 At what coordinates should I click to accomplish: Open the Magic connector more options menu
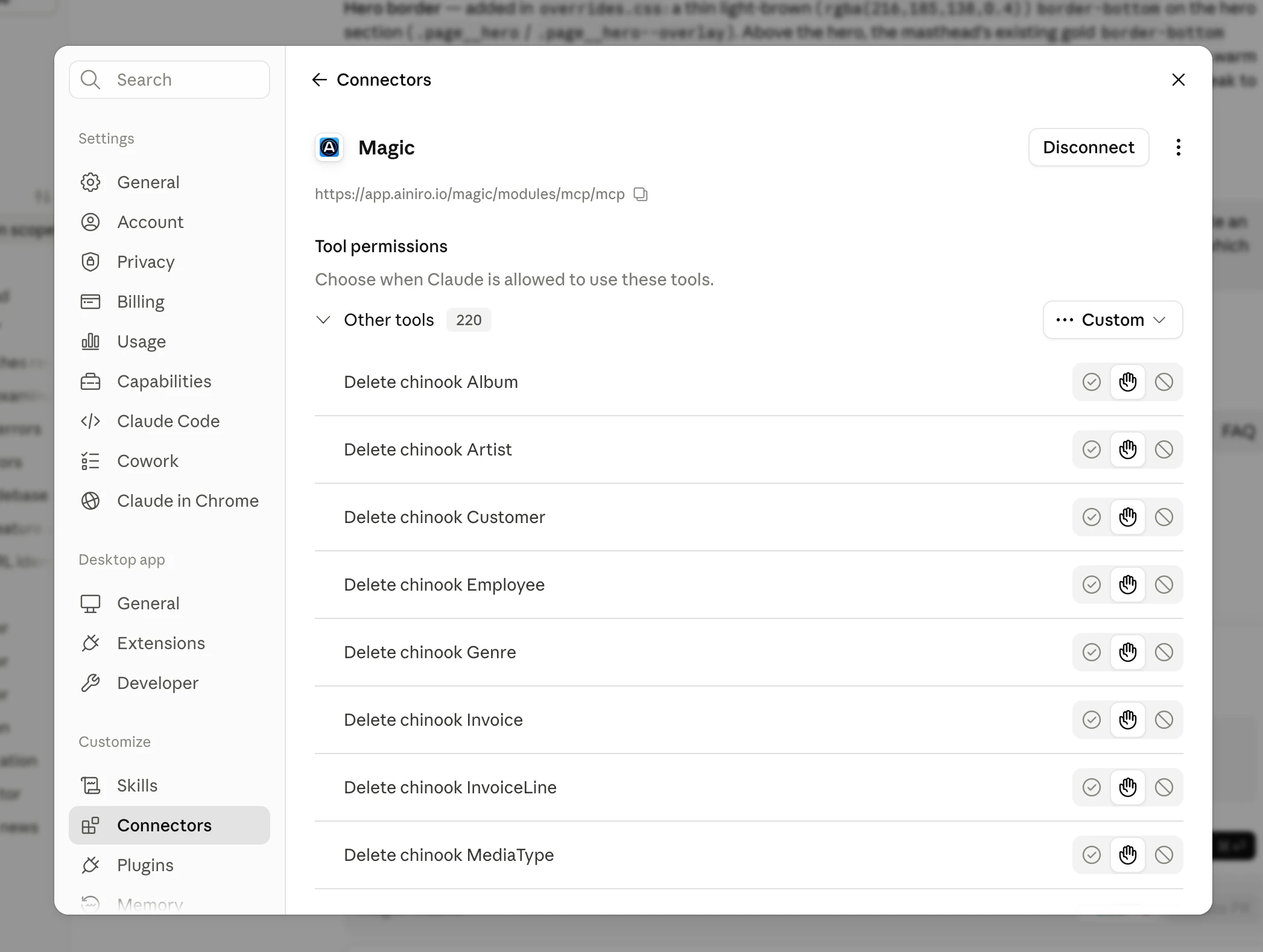coord(1178,147)
